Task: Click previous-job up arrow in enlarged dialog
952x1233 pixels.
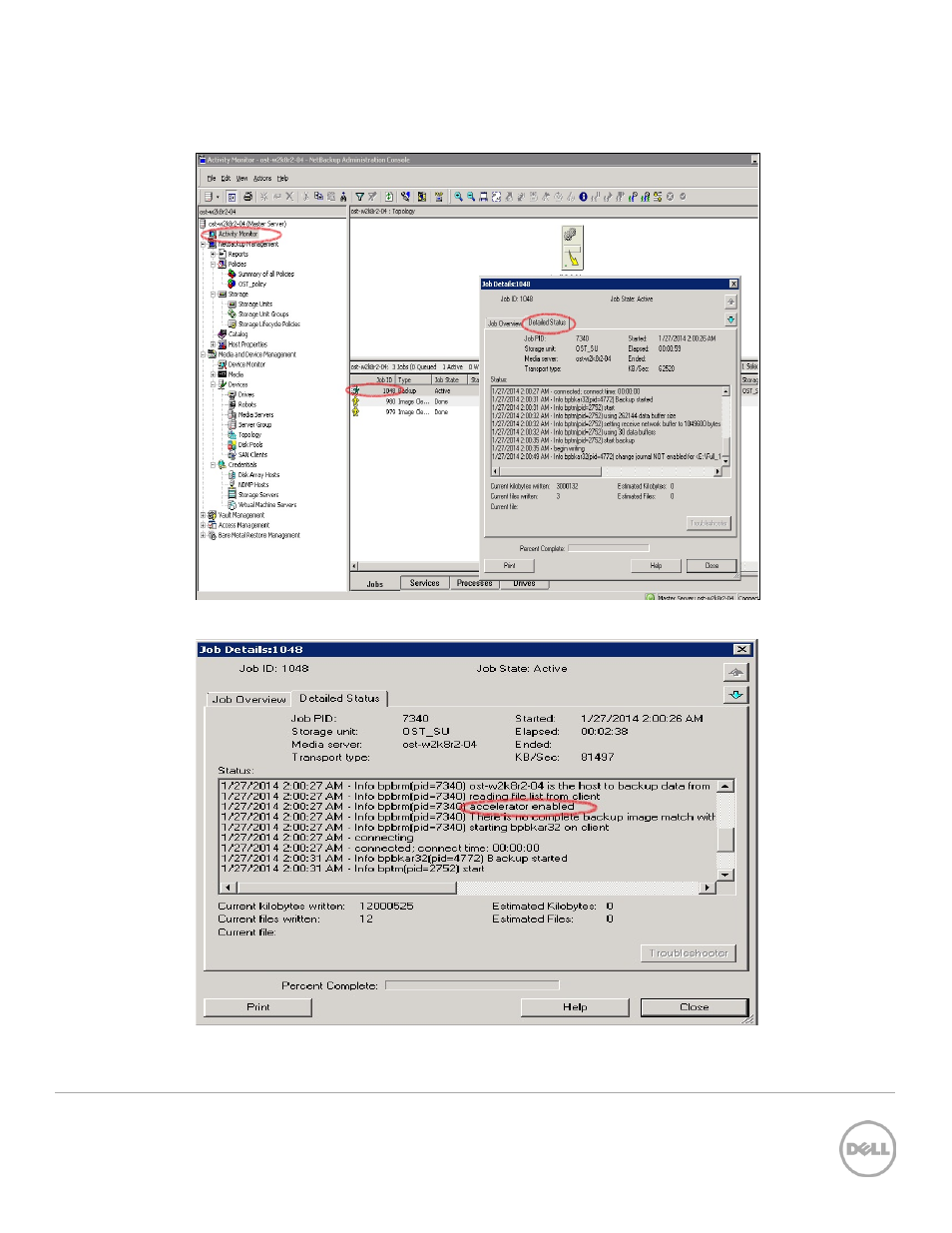Action: click(x=735, y=672)
